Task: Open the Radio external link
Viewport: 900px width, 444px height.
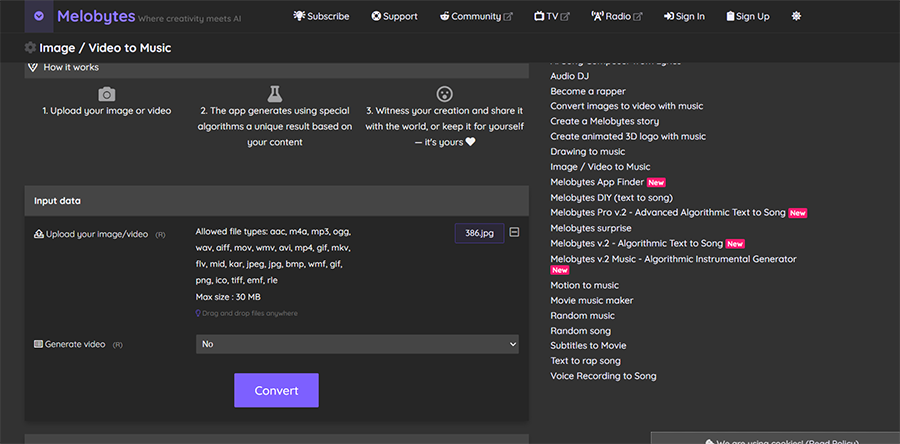Action: [x=616, y=16]
